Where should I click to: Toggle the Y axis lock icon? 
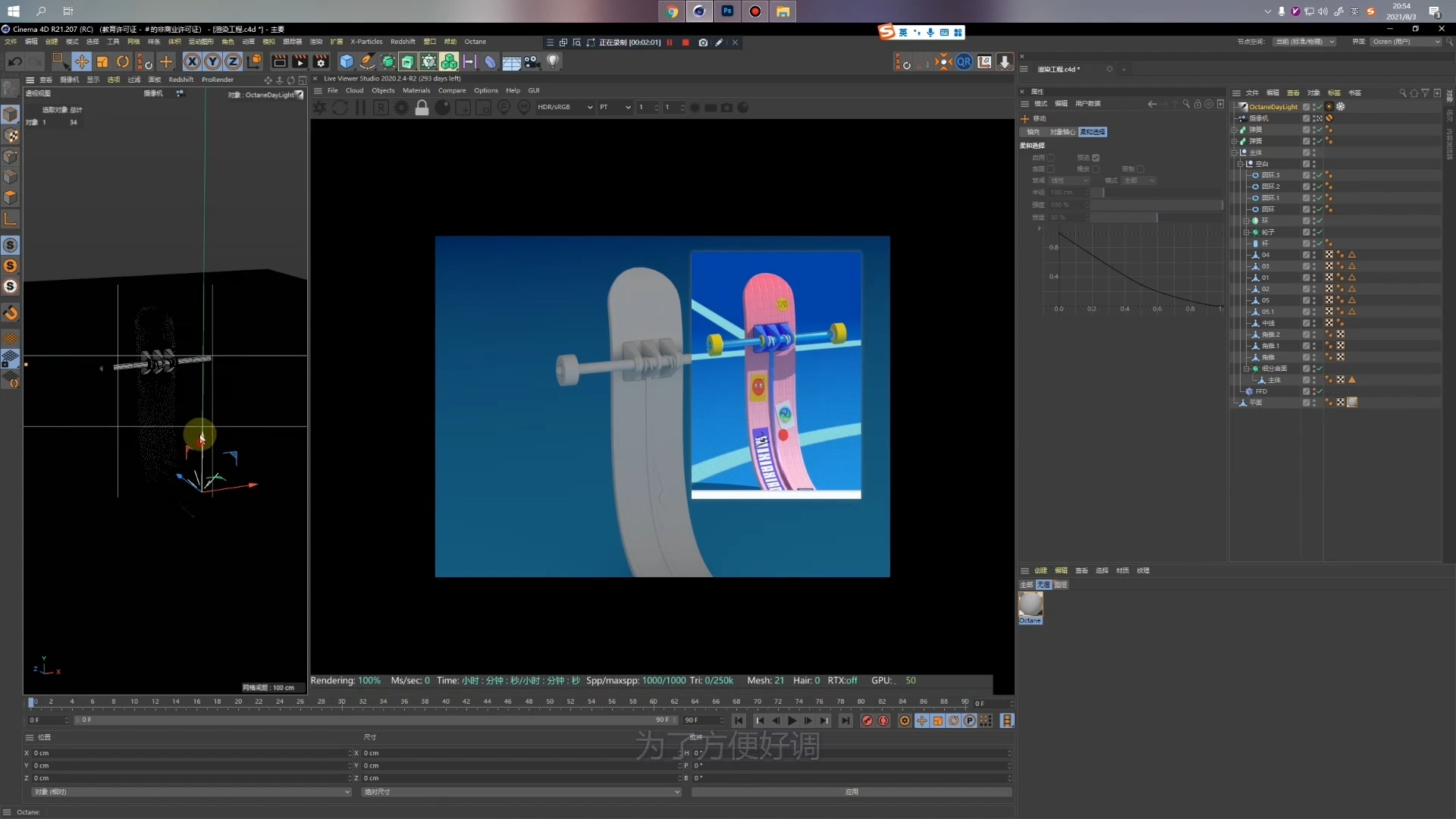213,61
